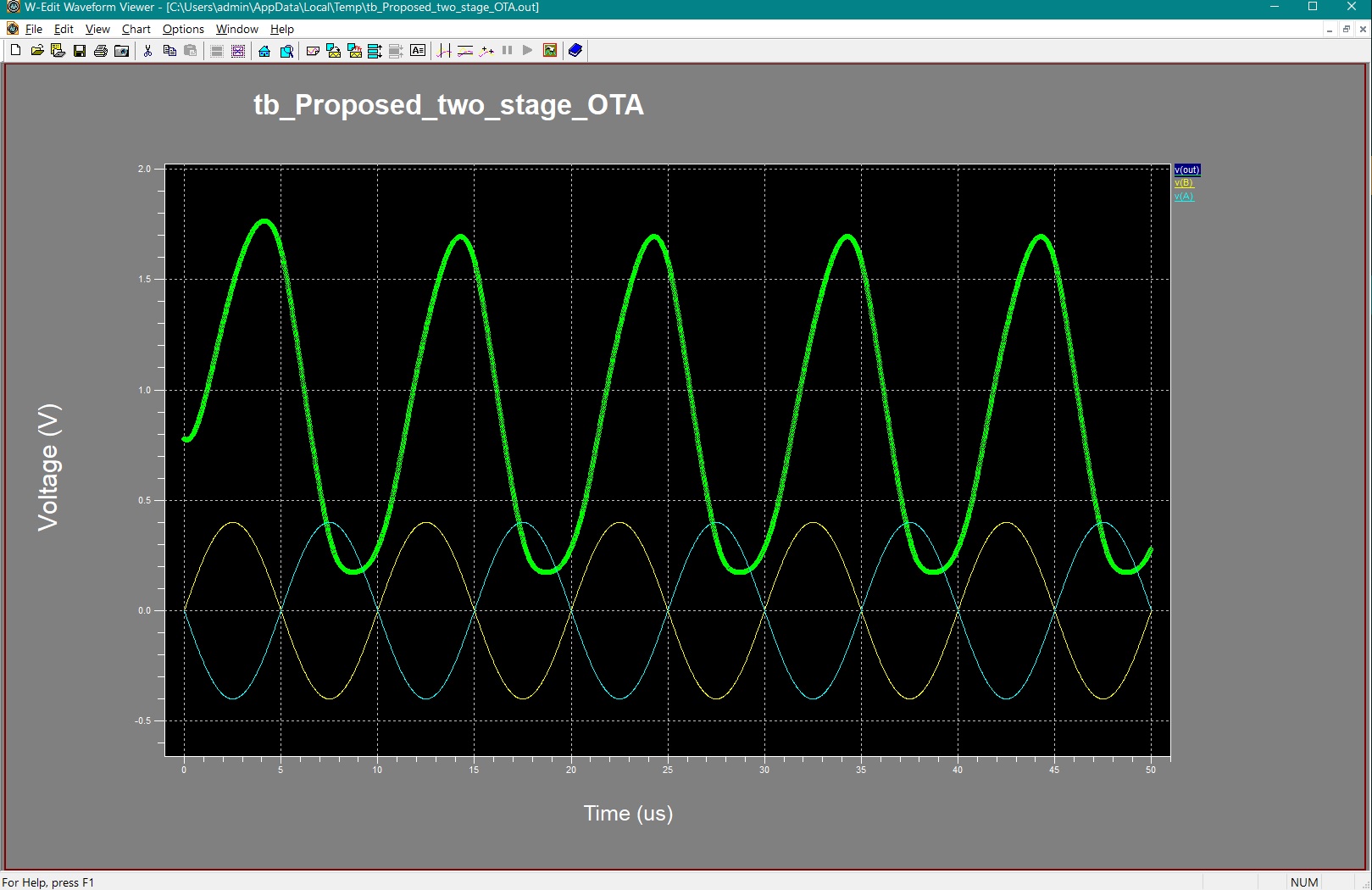Open the Chart menu

click(x=136, y=29)
